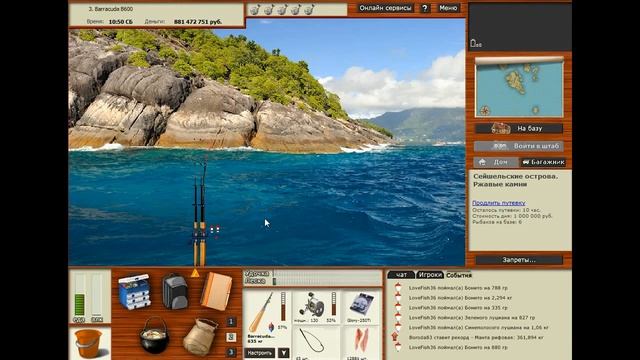Open the Онлайн сервисы menu

[385, 8]
